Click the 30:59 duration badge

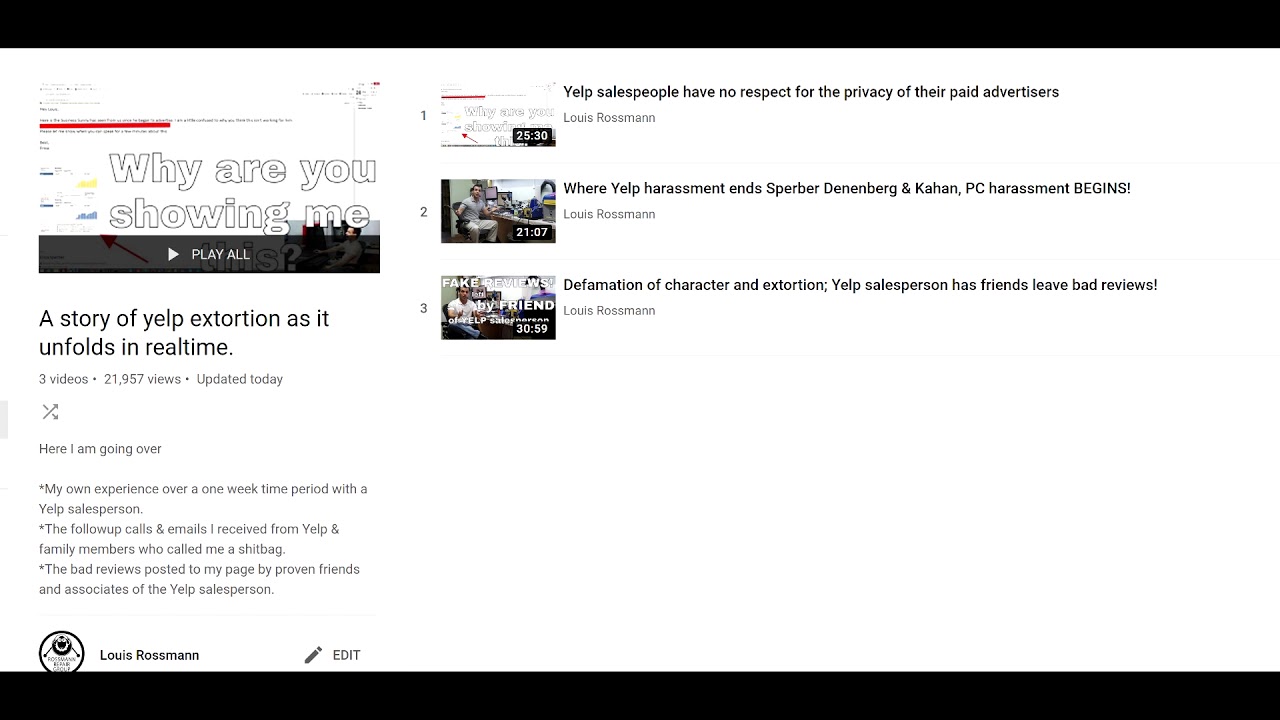(532, 329)
